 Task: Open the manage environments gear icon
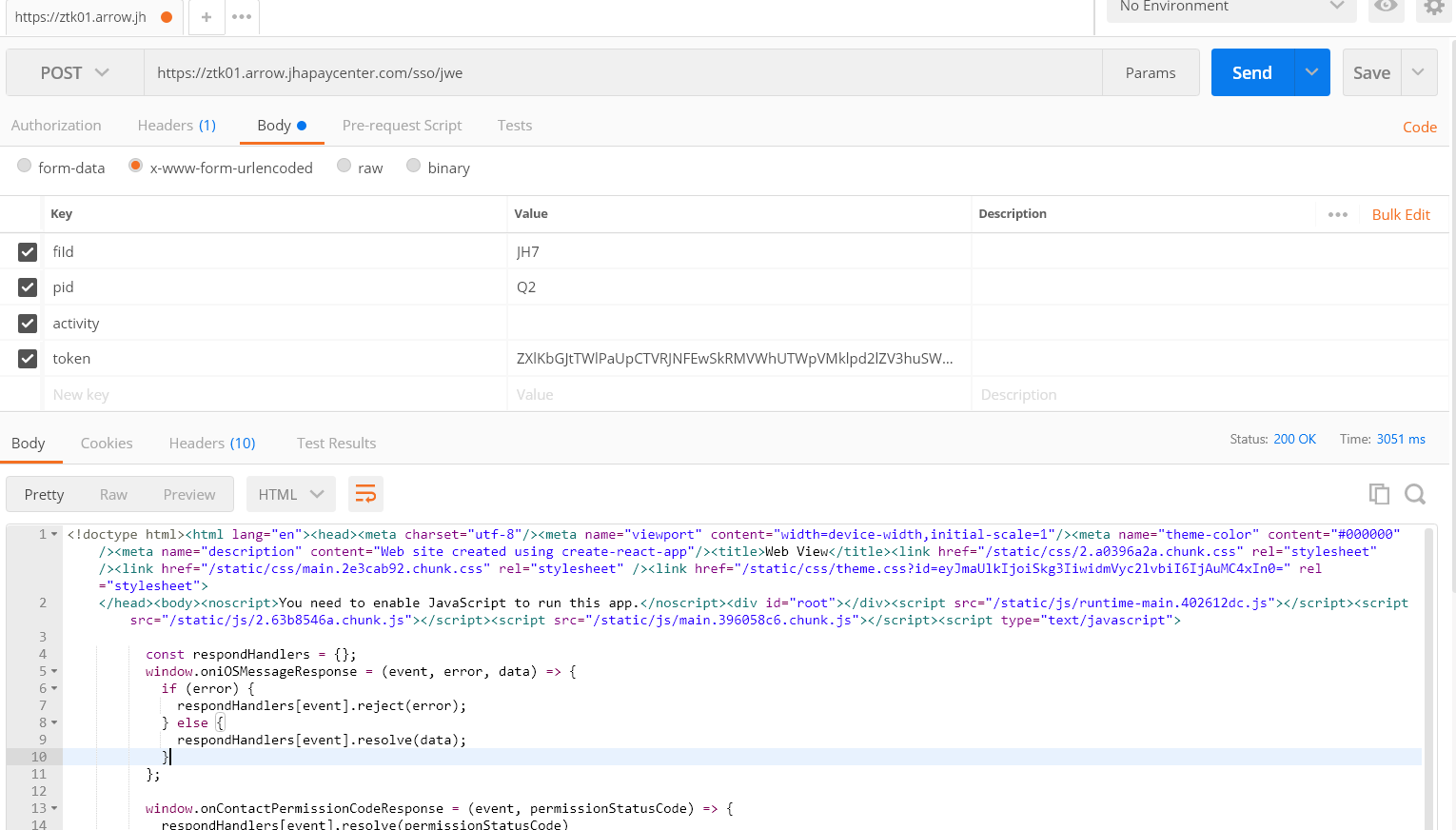[1433, 8]
